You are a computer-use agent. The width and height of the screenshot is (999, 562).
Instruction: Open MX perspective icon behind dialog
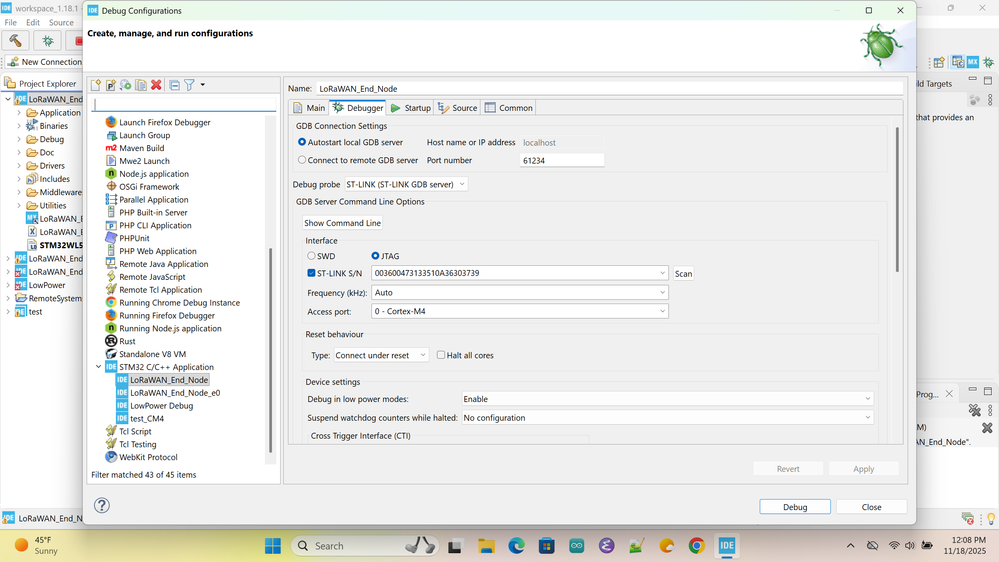(972, 62)
